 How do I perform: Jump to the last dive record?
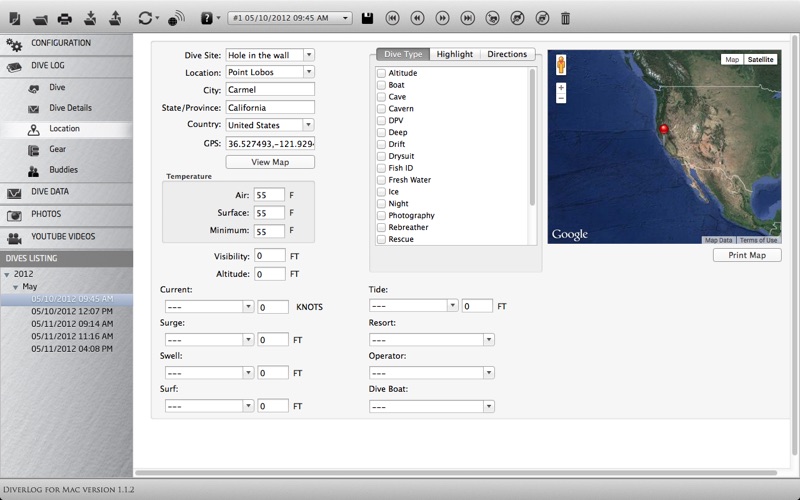[467, 18]
